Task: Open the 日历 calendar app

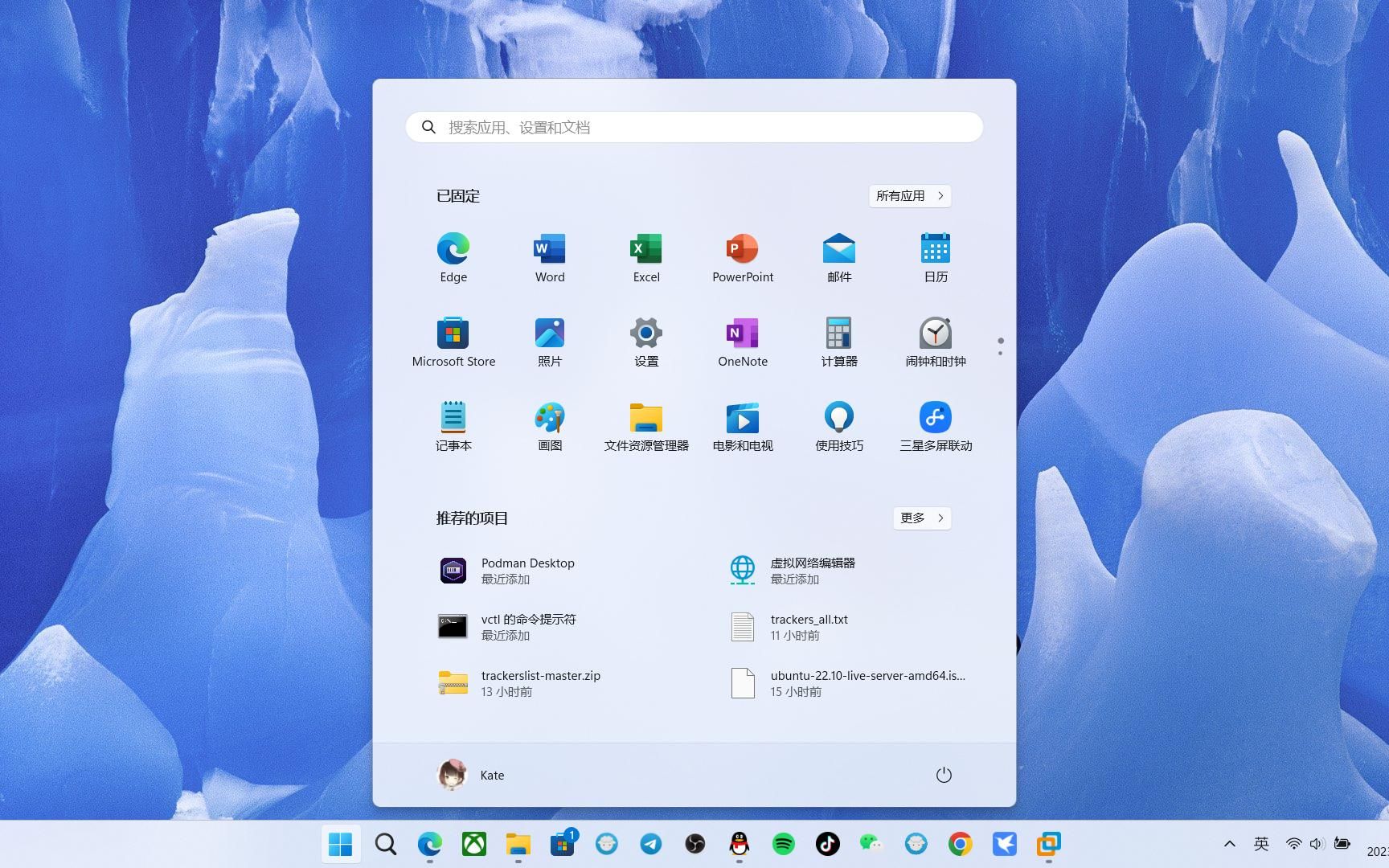Action: click(x=936, y=257)
